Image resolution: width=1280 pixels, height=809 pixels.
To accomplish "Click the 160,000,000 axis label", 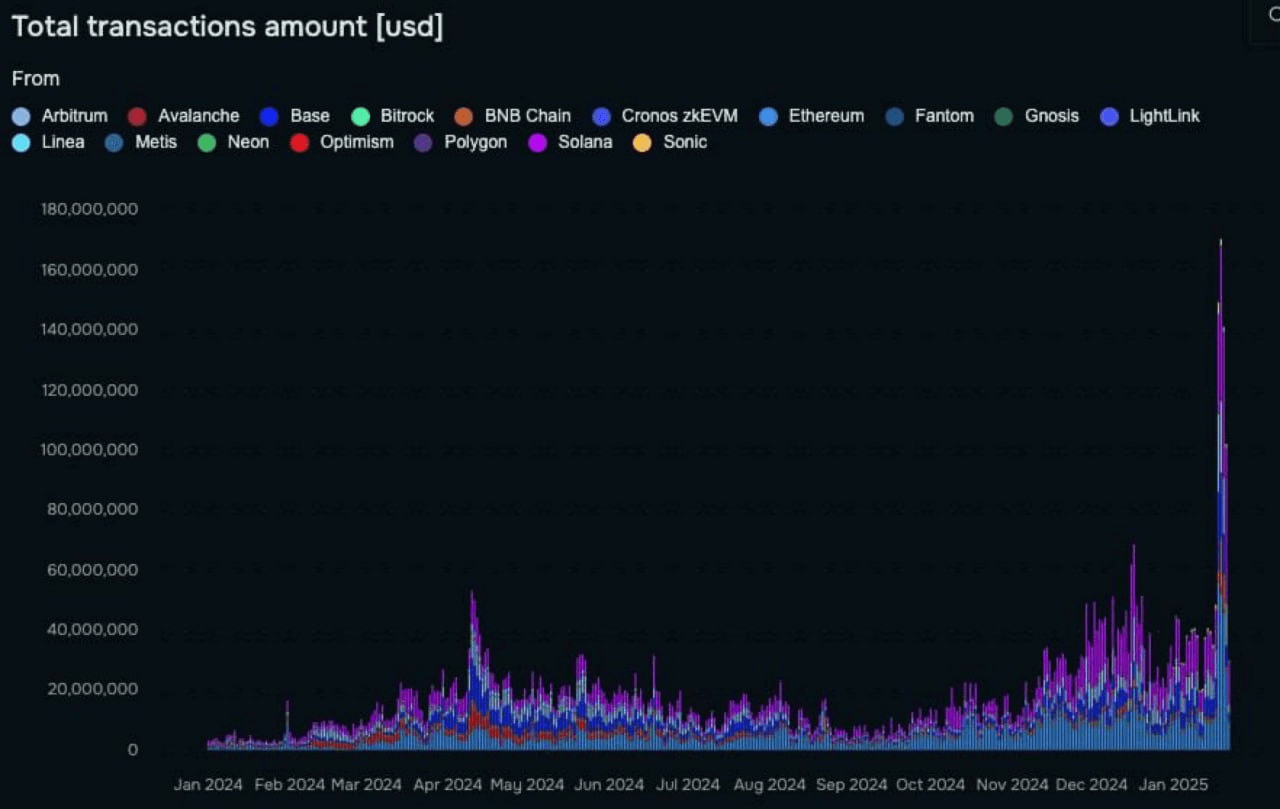I will click(89, 269).
